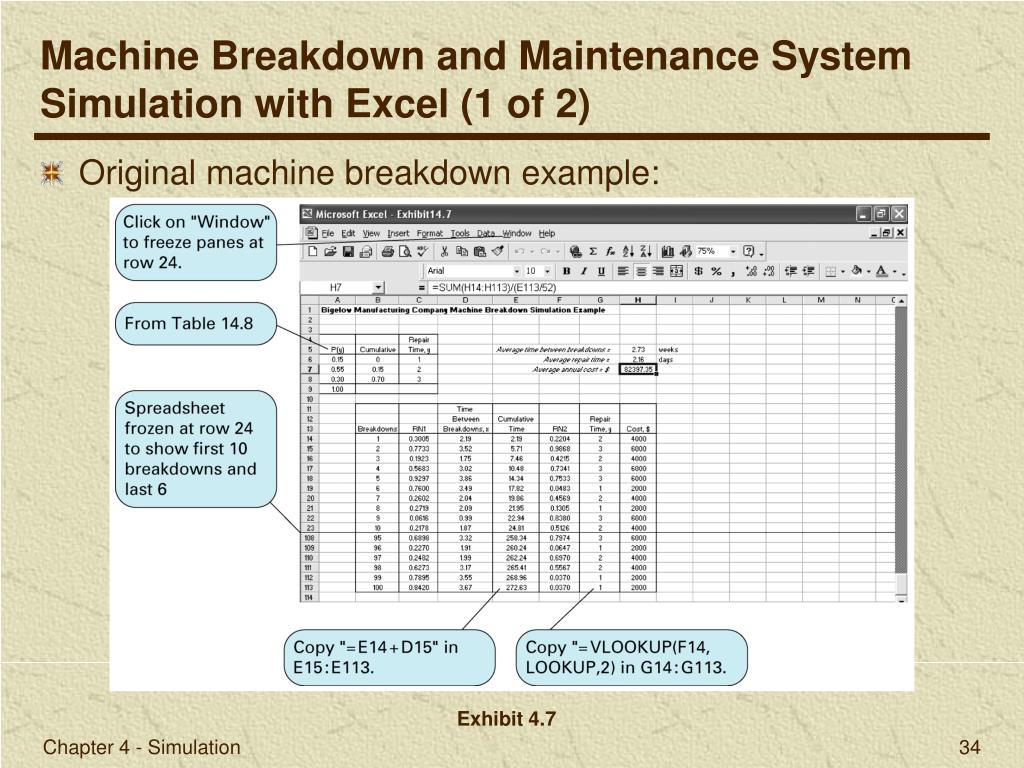Image resolution: width=1024 pixels, height=768 pixels.
Task: Click the Copy icon
Action: point(462,251)
